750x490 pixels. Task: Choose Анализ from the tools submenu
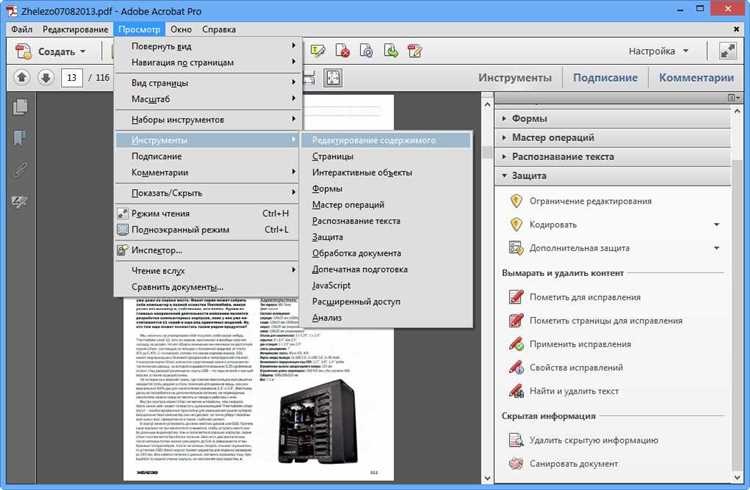tap(386, 318)
